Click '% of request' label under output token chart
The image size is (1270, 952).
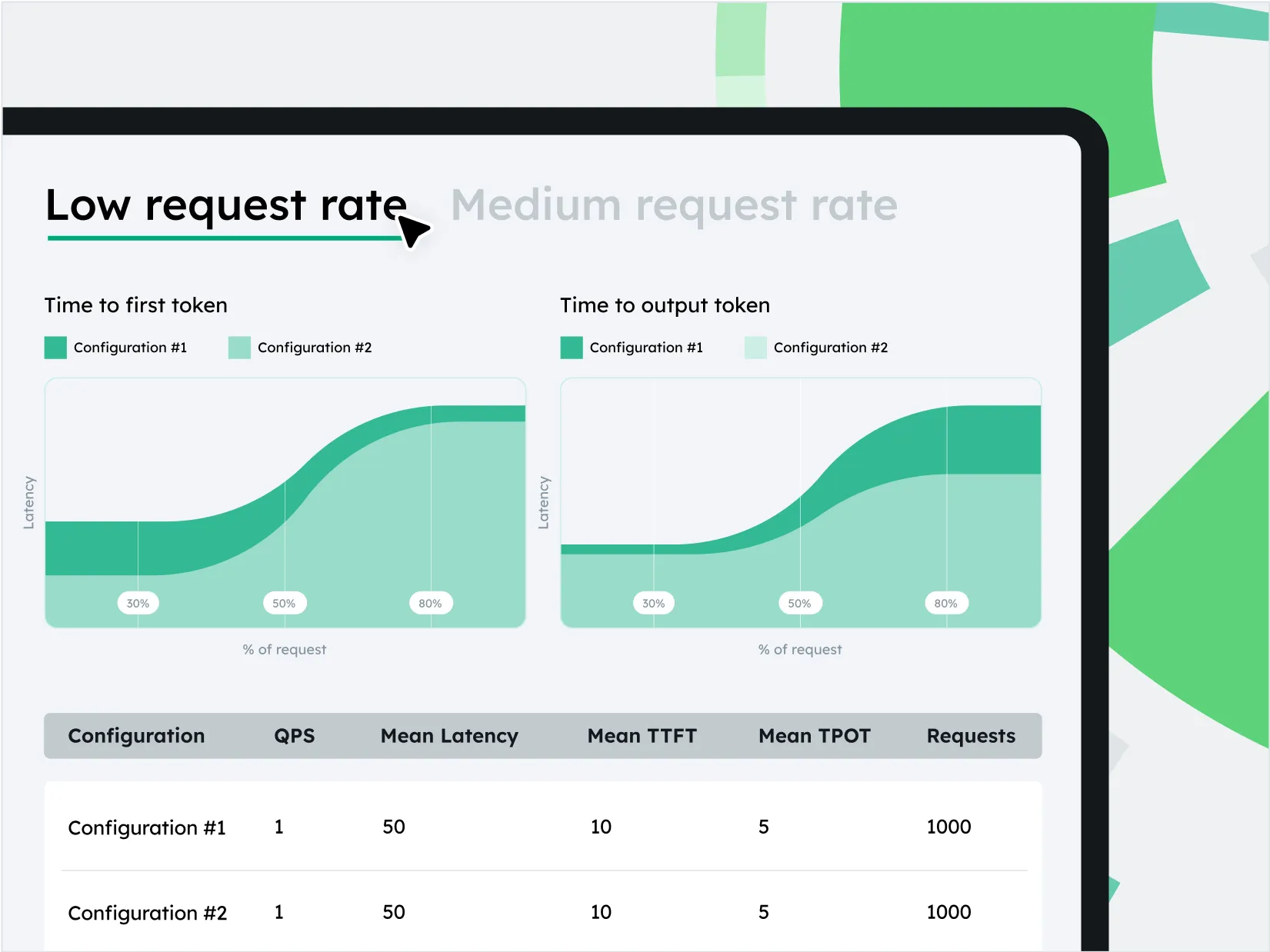coord(800,650)
